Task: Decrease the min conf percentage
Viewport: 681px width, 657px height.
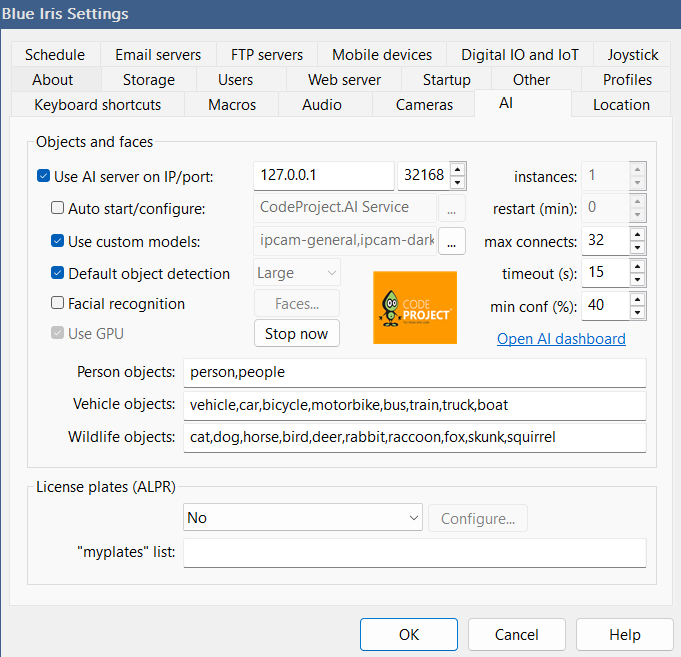Action: tap(637, 312)
